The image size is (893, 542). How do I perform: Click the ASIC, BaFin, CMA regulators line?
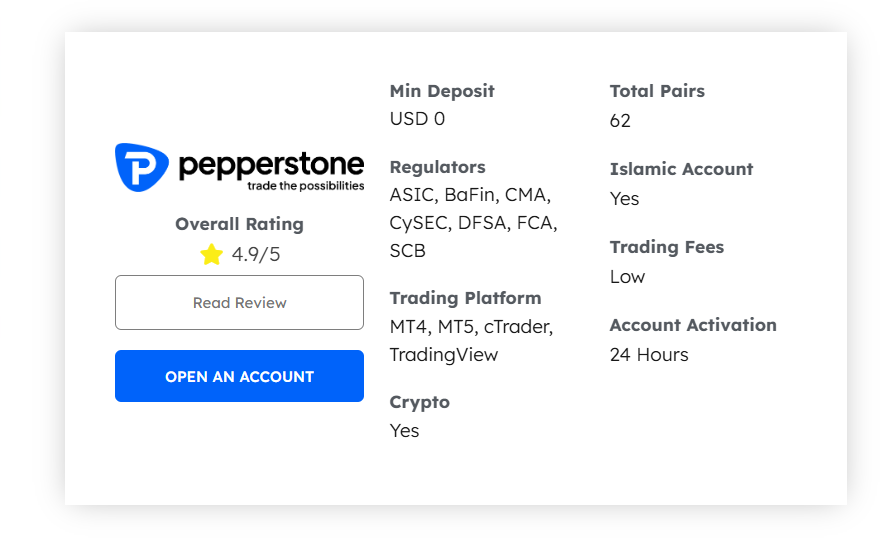click(x=470, y=195)
